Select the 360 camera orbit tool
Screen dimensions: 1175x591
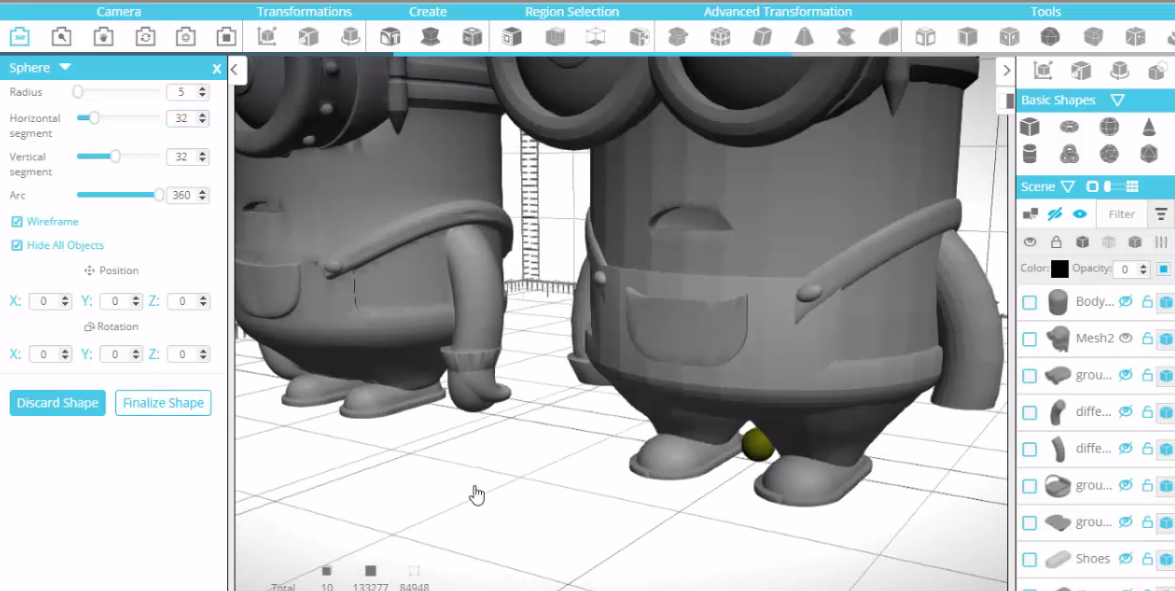(20, 37)
